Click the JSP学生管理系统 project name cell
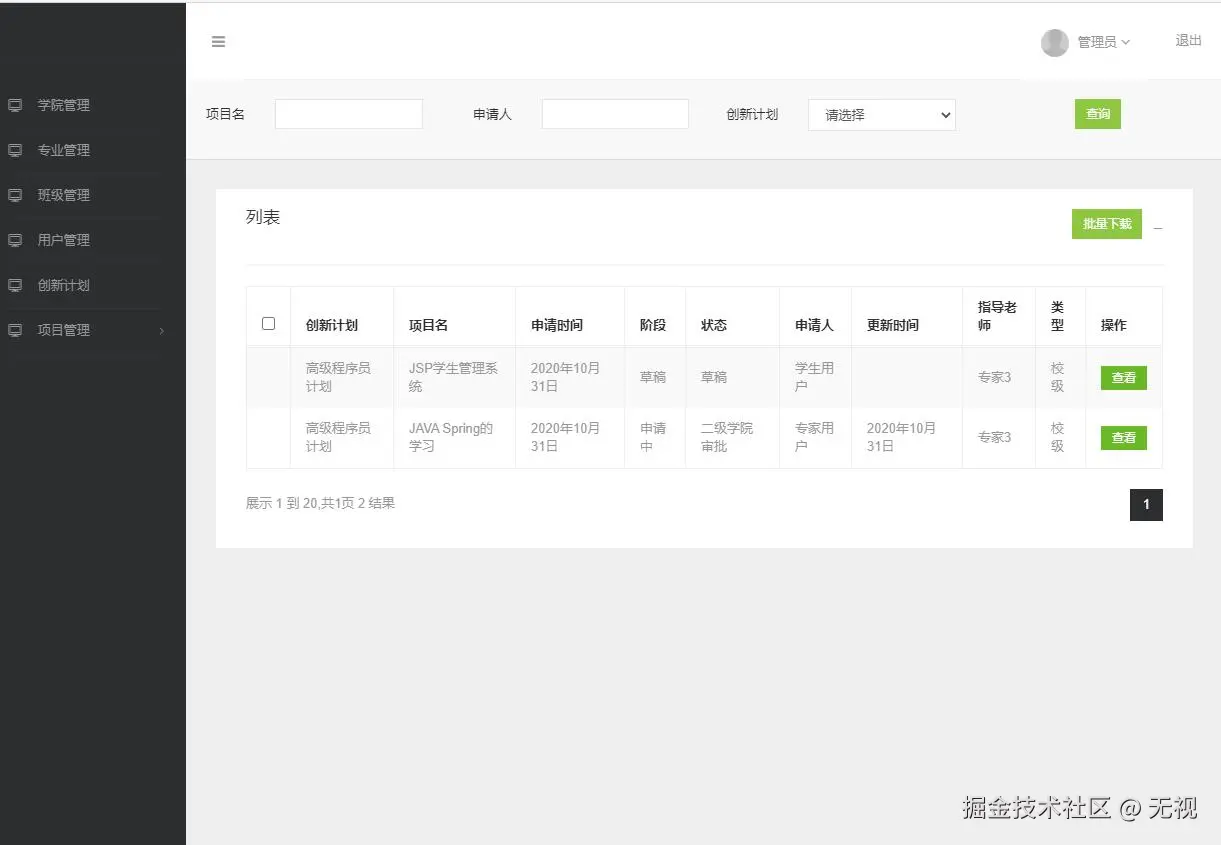Screen dimensions: 1221x845 [x=453, y=377]
